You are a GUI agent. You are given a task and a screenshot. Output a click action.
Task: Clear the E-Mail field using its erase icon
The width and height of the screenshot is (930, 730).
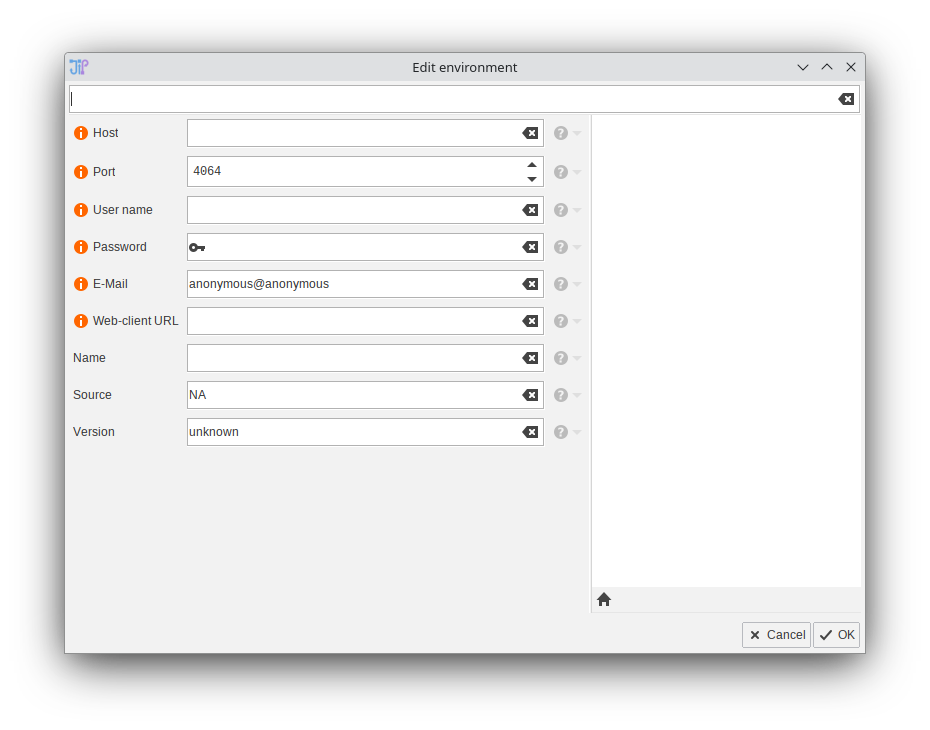pos(530,284)
